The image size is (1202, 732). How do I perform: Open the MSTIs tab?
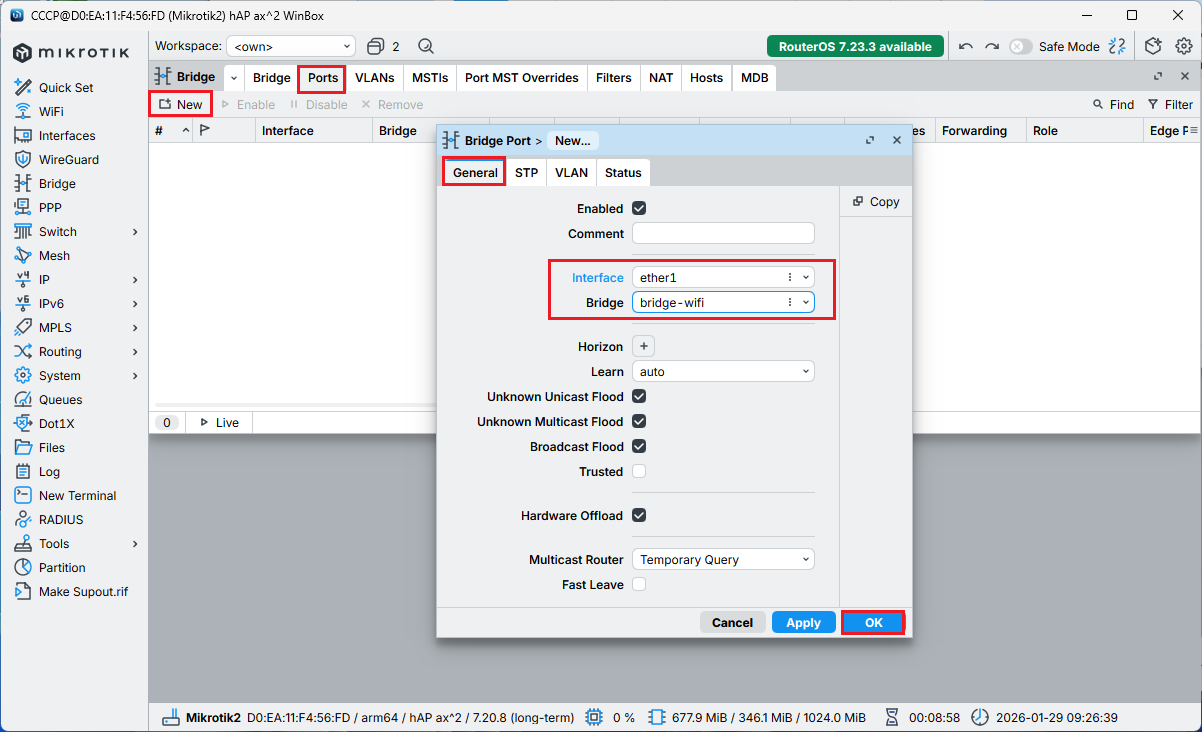[x=430, y=78]
